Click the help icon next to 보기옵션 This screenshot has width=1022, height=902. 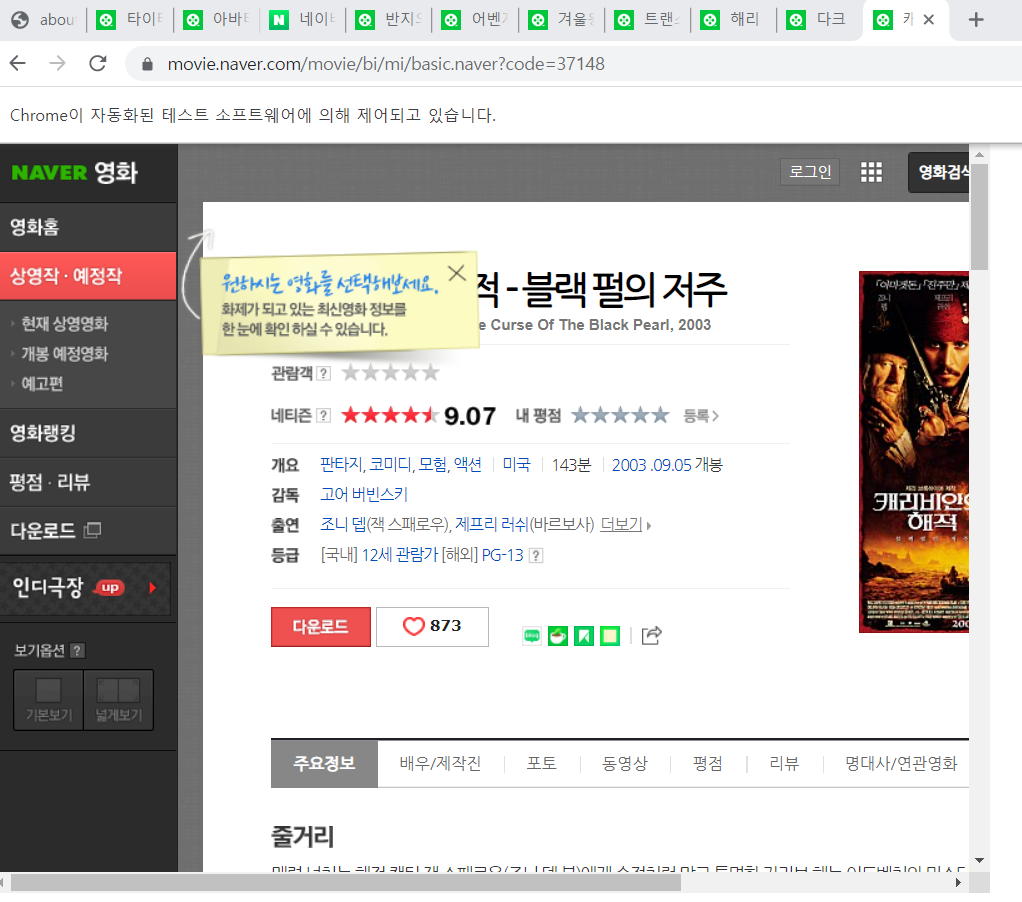(77, 650)
